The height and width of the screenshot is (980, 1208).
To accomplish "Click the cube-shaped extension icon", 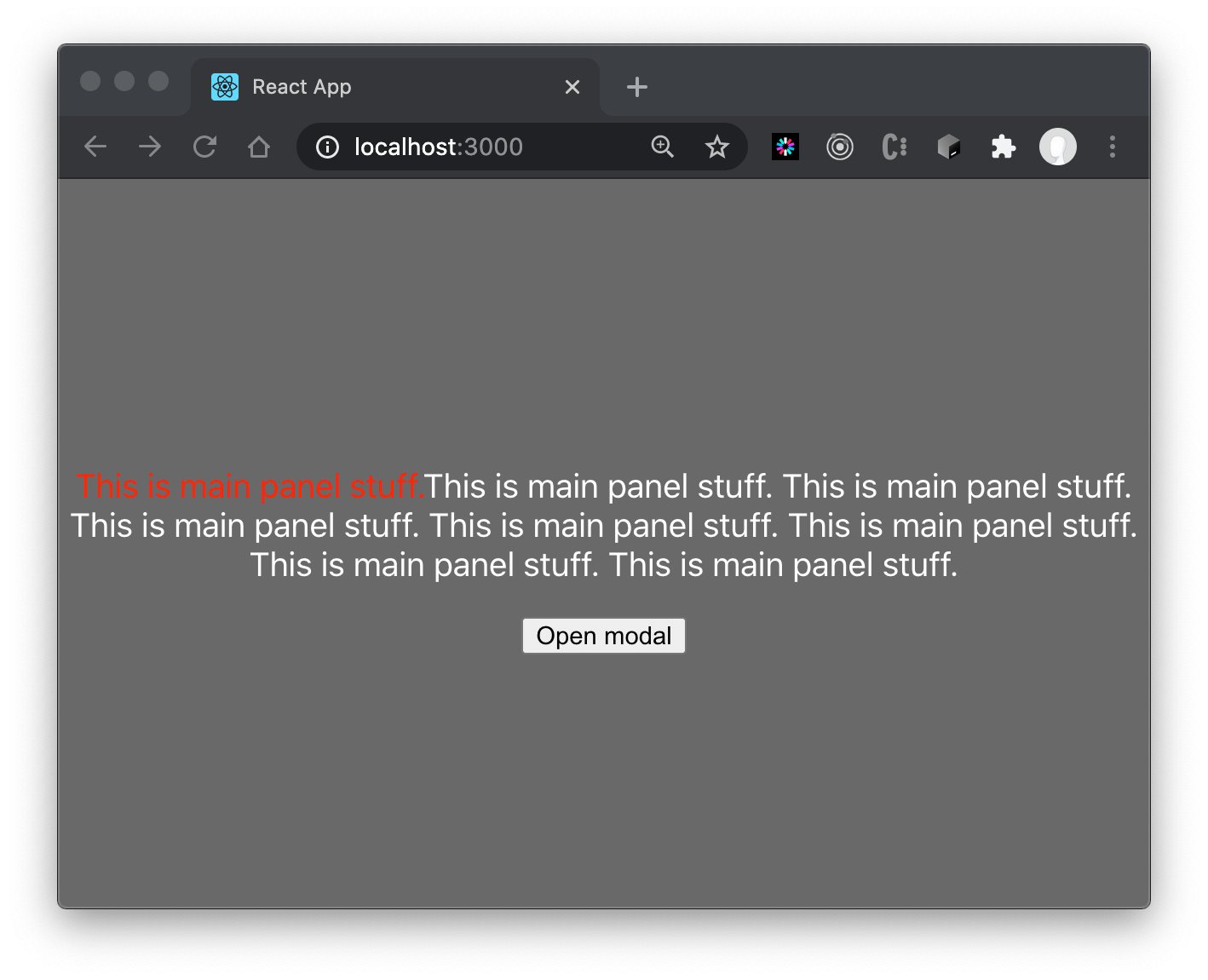I will click(948, 147).
